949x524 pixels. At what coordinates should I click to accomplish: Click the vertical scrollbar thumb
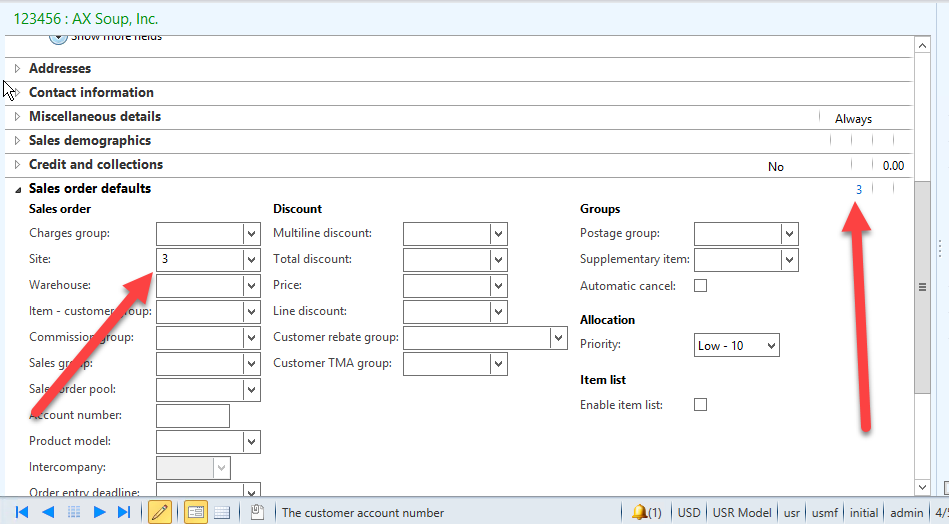point(922,287)
